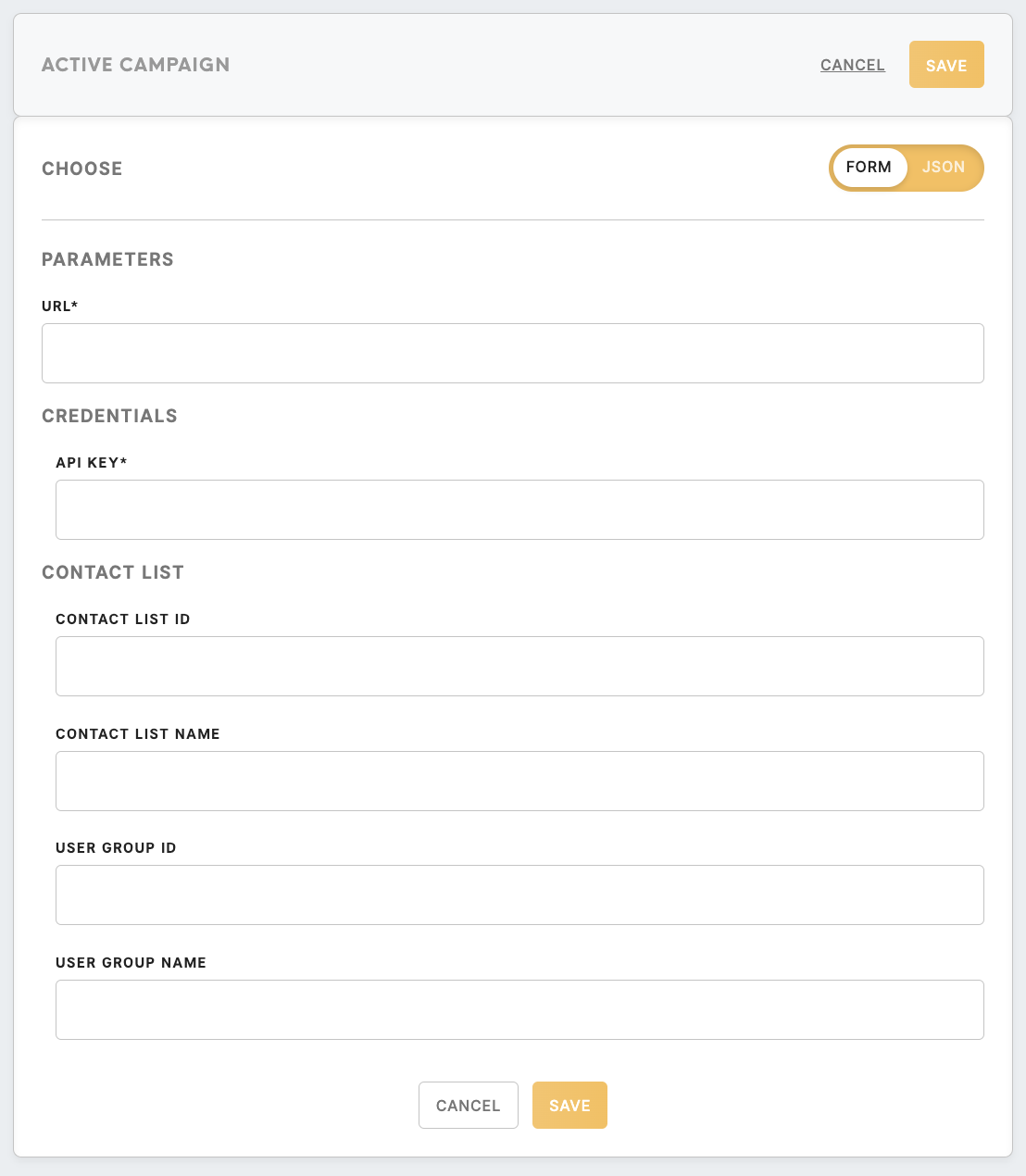Focus the User Group Name input

(x=519, y=1009)
